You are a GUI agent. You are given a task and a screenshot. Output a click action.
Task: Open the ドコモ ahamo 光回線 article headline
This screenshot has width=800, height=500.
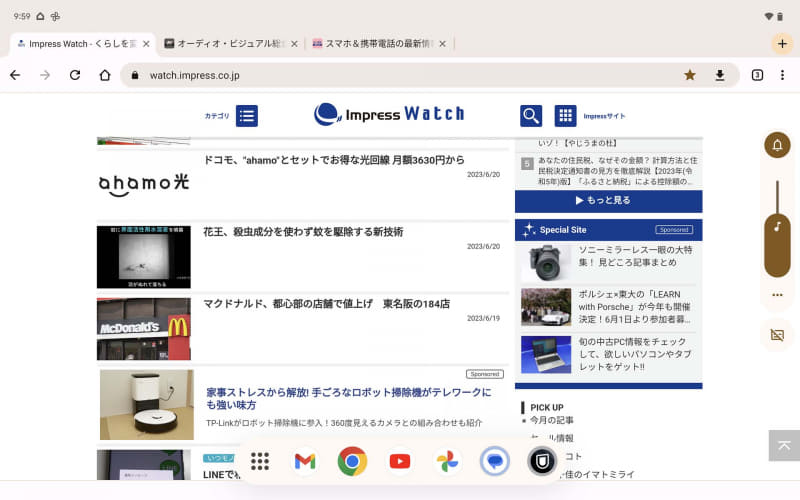point(334,160)
